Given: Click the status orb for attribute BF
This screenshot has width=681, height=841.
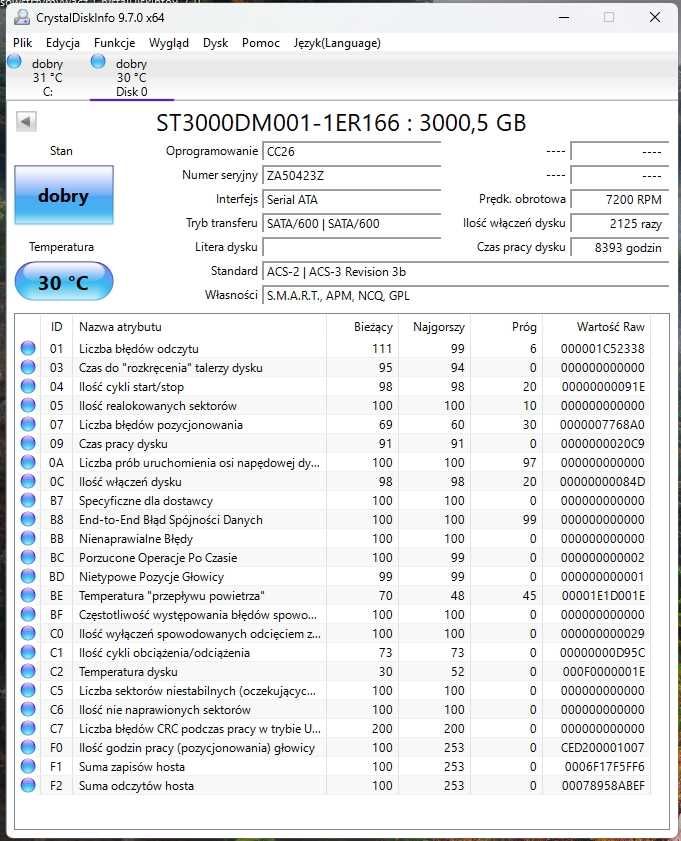Looking at the screenshot, I should [28, 615].
